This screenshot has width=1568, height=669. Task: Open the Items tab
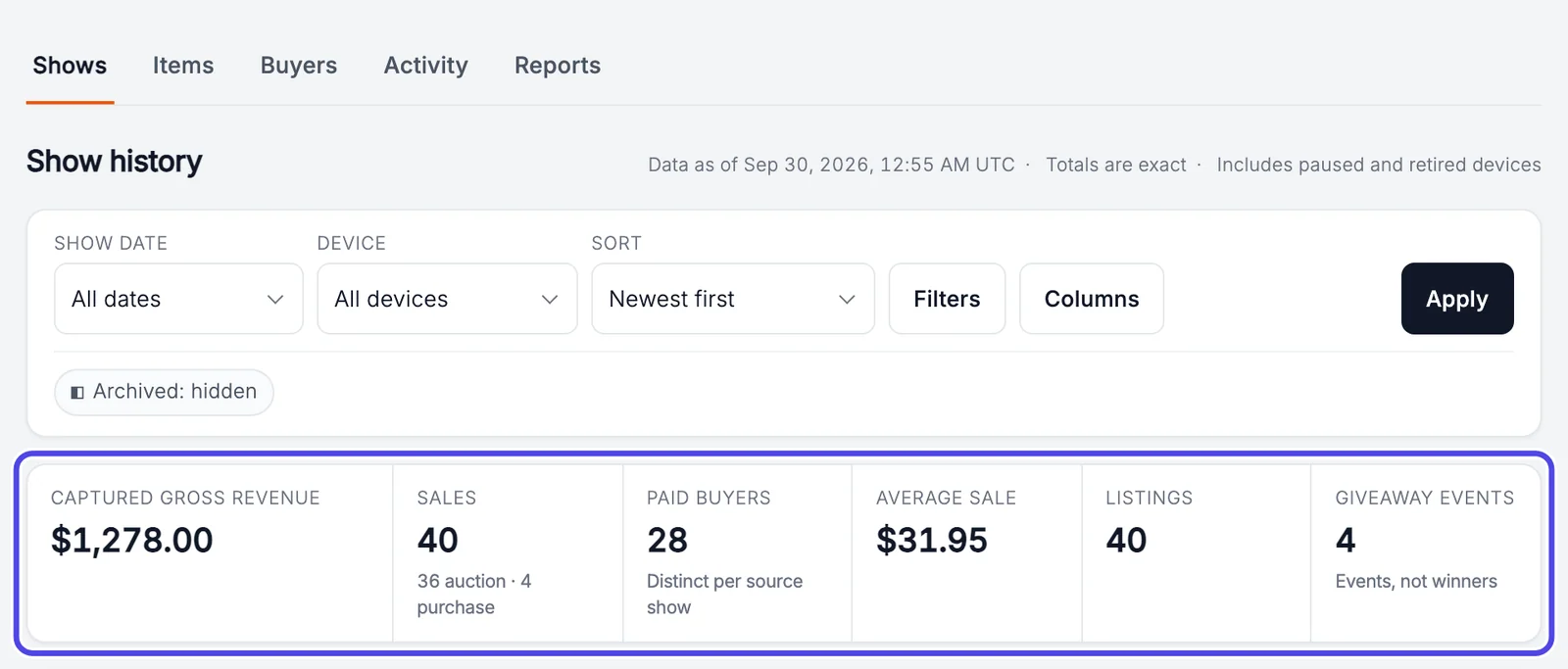click(x=183, y=66)
